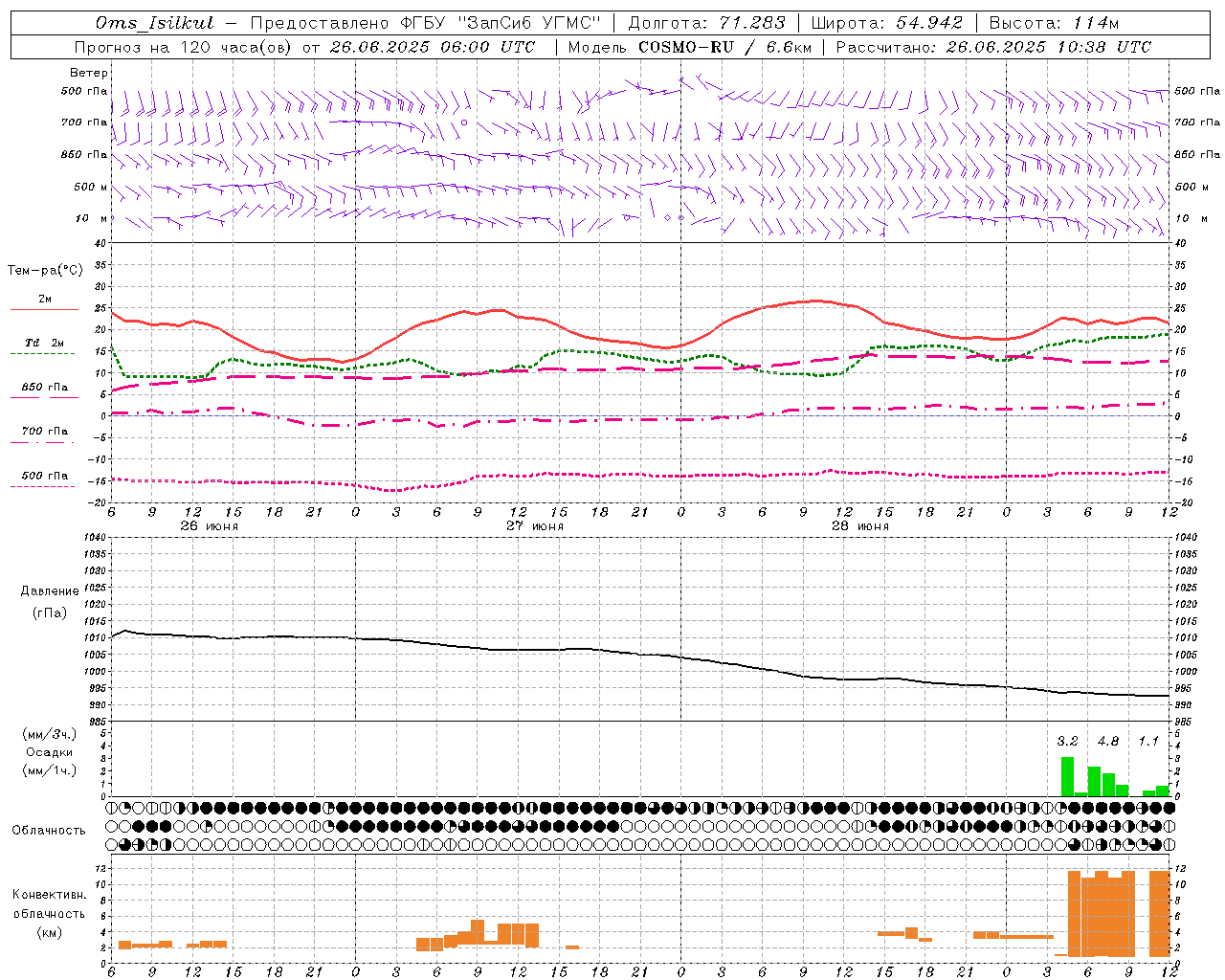Image resolution: width=1225 pixels, height=980 pixels.
Task: Click the 26 июня date label
Action: coord(209,526)
